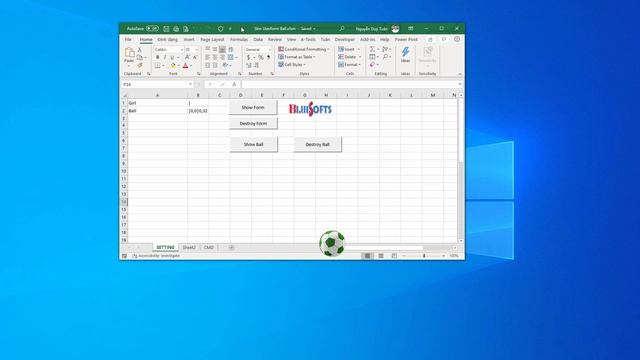Switch to Page Layout tab

(212, 40)
